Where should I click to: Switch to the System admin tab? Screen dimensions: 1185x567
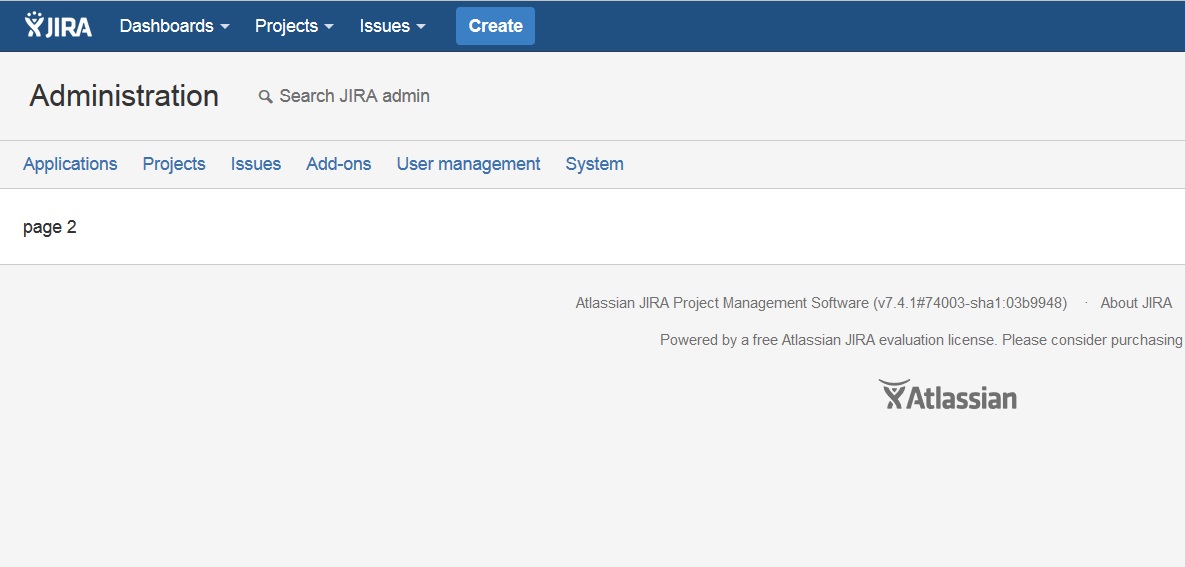(595, 164)
